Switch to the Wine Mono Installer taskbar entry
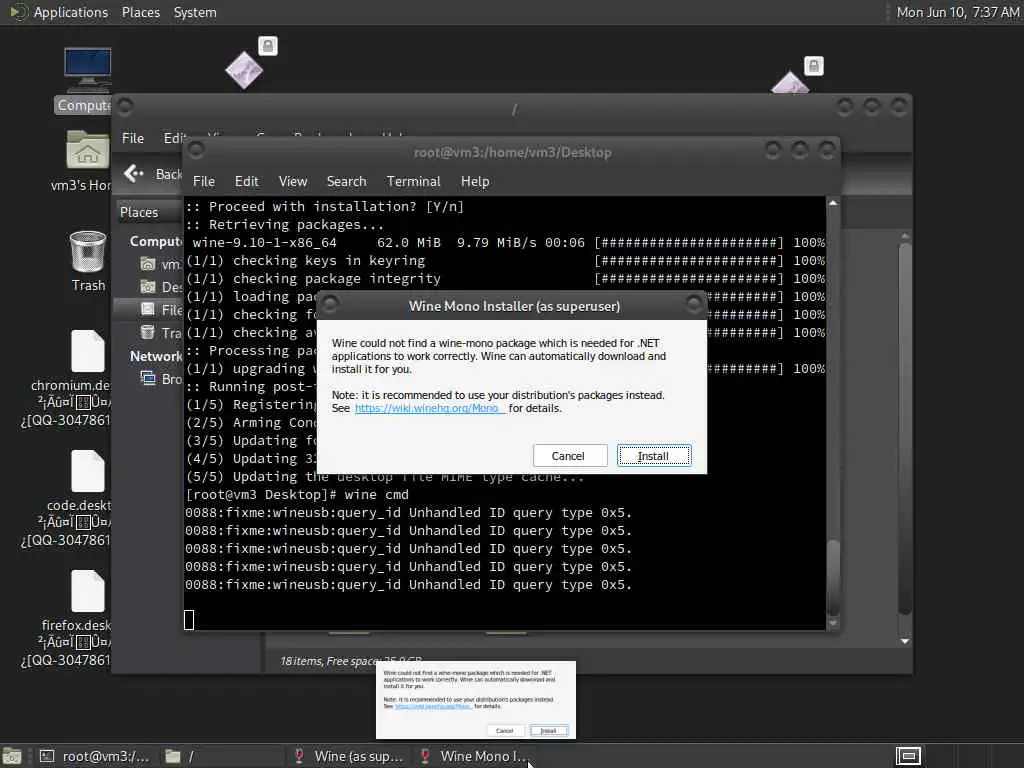The height and width of the screenshot is (768, 1024). coord(475,756)
